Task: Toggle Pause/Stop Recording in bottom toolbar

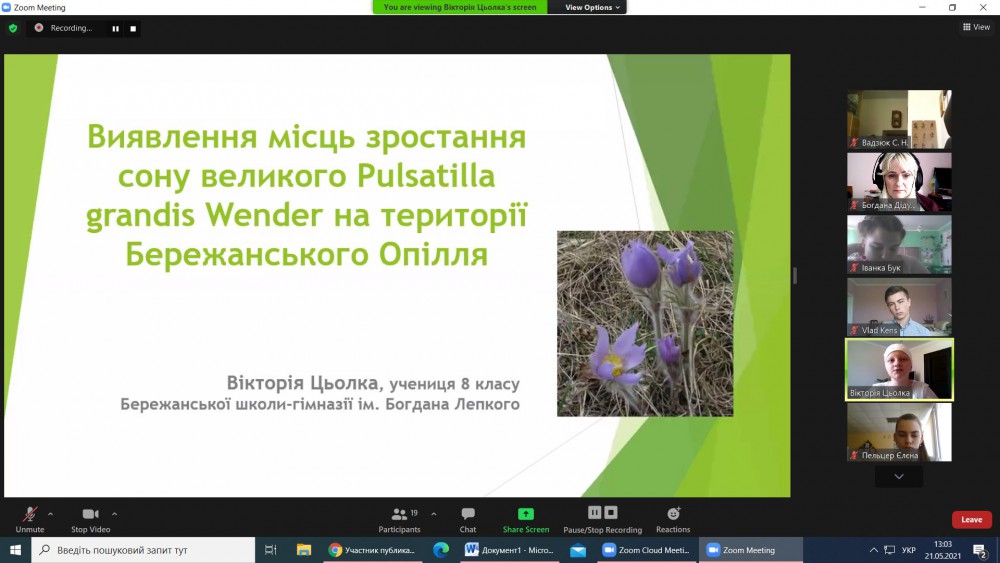Action: point(602,515)
